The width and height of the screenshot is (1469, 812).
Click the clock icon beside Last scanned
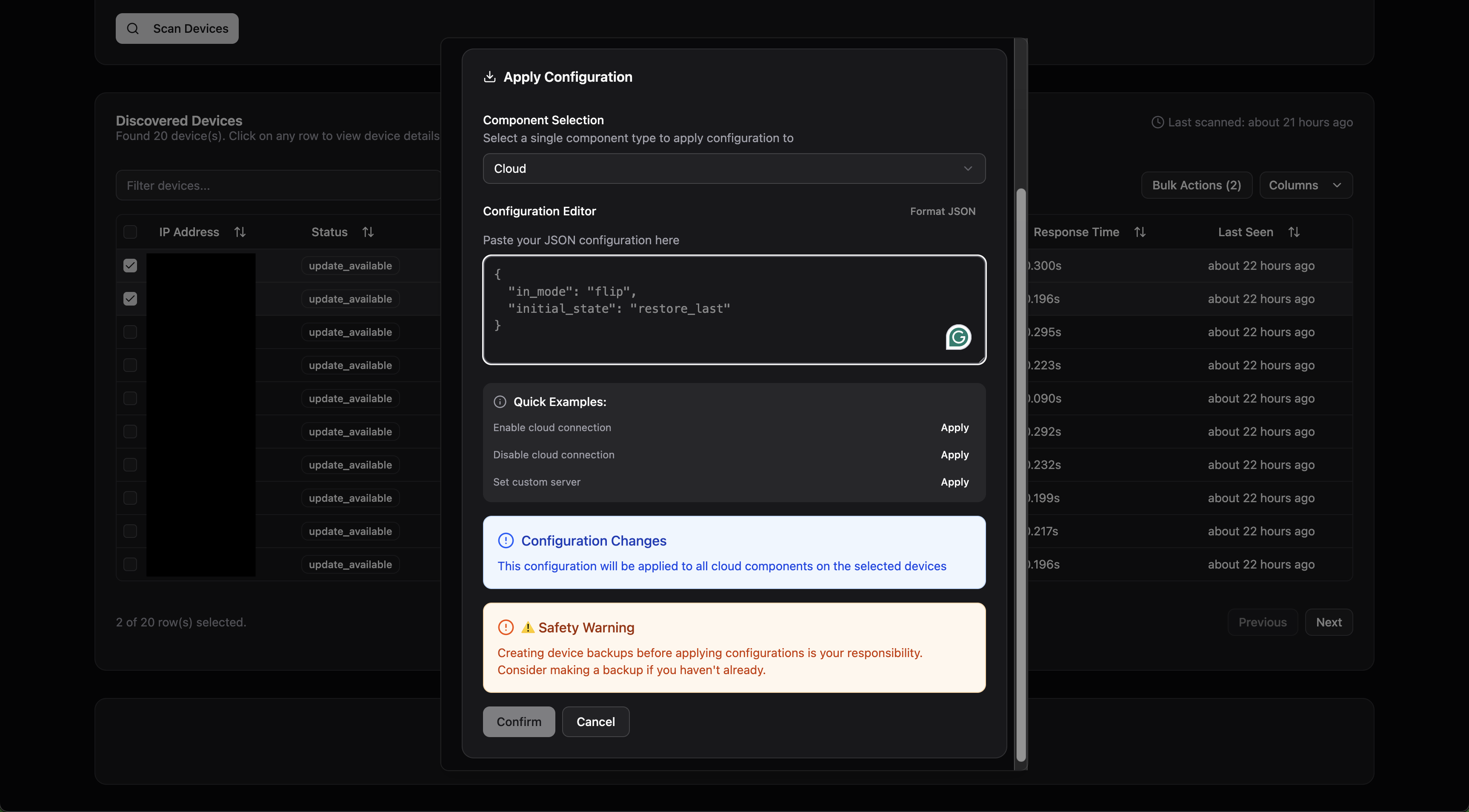[1157, 122]
